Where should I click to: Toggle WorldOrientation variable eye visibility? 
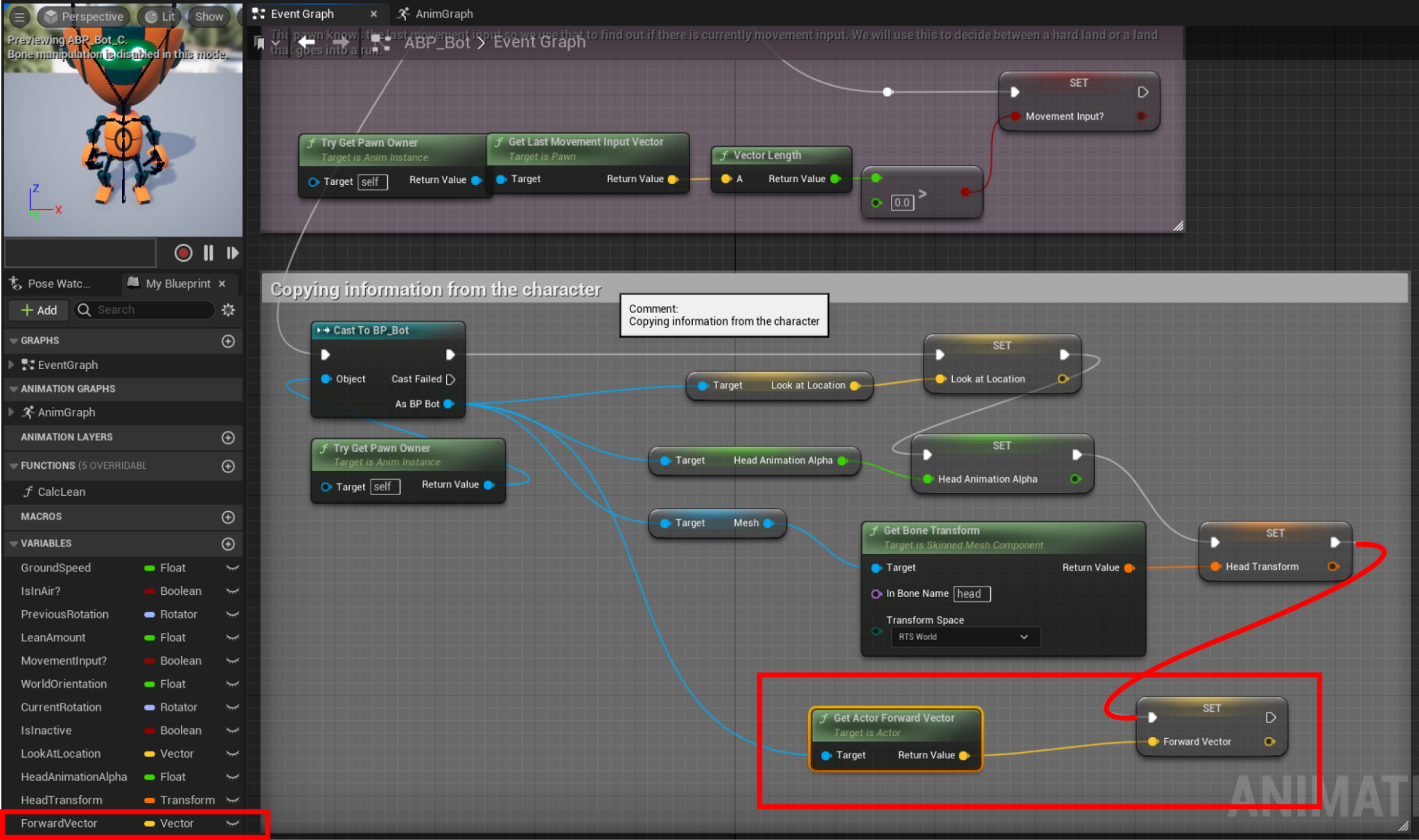[233, 684]
